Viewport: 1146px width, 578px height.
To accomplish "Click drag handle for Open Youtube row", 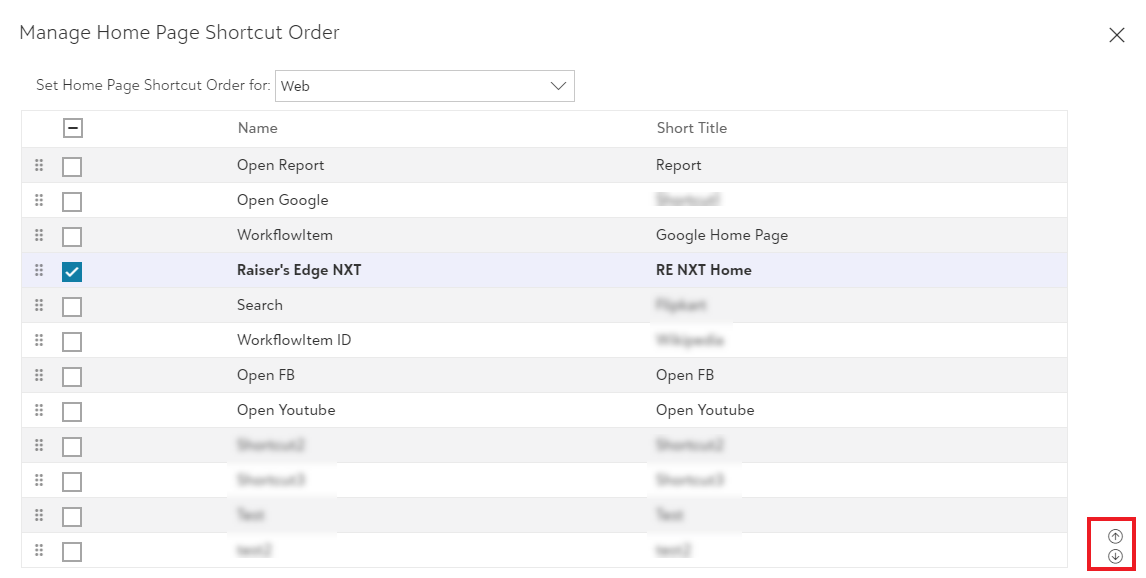I will 39,410.
